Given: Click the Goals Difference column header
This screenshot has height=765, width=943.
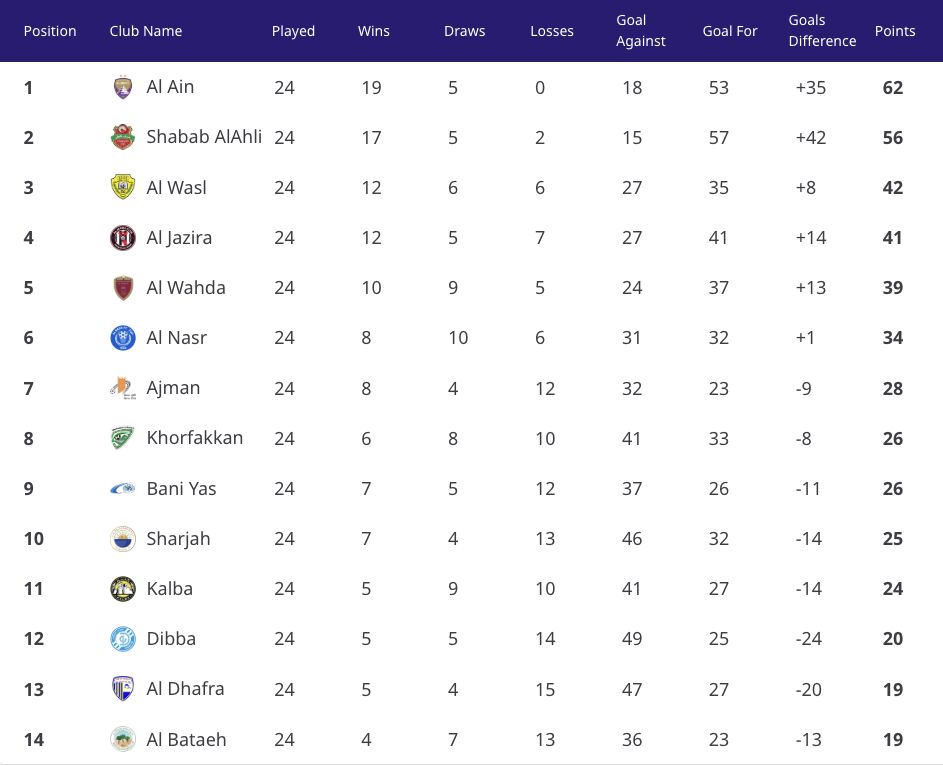Looking at the screenshot, I should click(x=822, y=31).
